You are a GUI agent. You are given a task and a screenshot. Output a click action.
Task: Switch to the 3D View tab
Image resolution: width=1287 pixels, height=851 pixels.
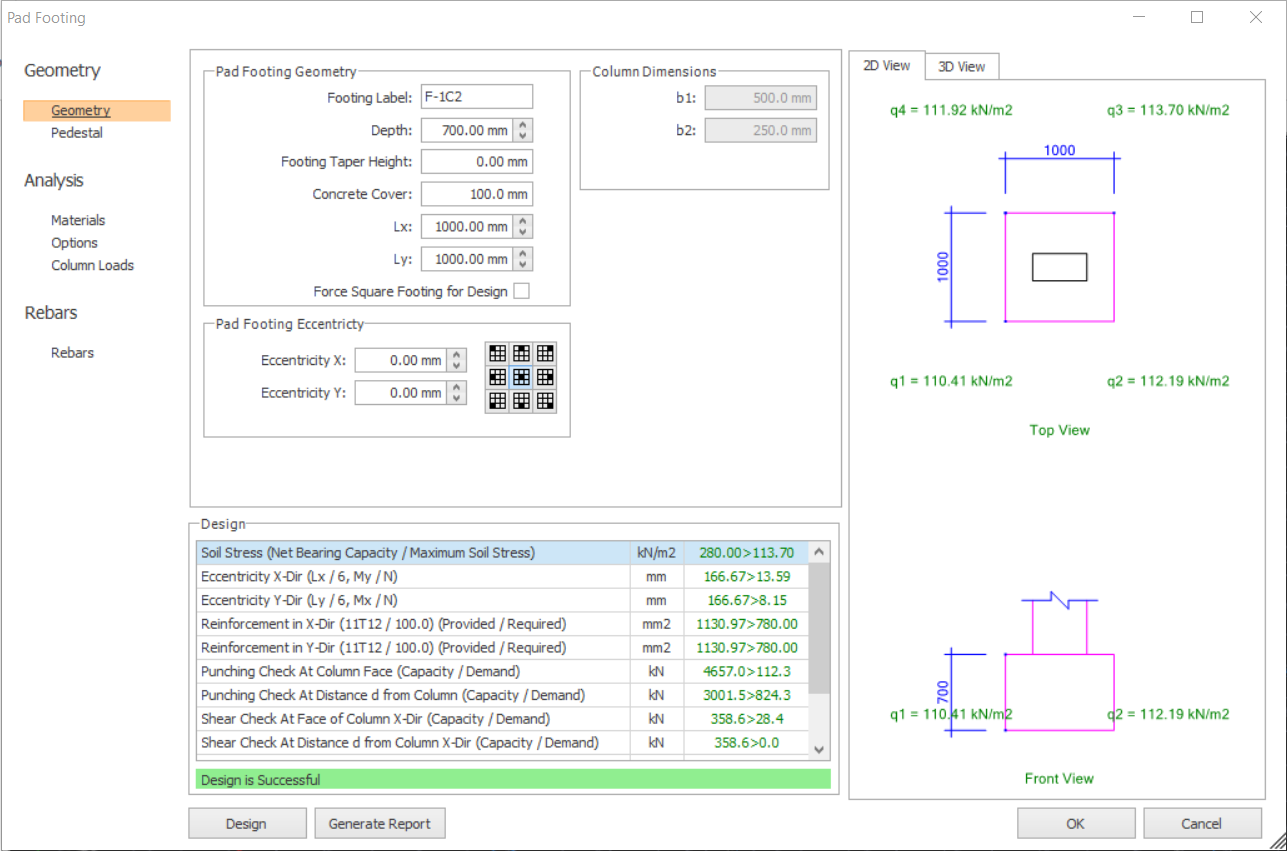tap(961, 67)
